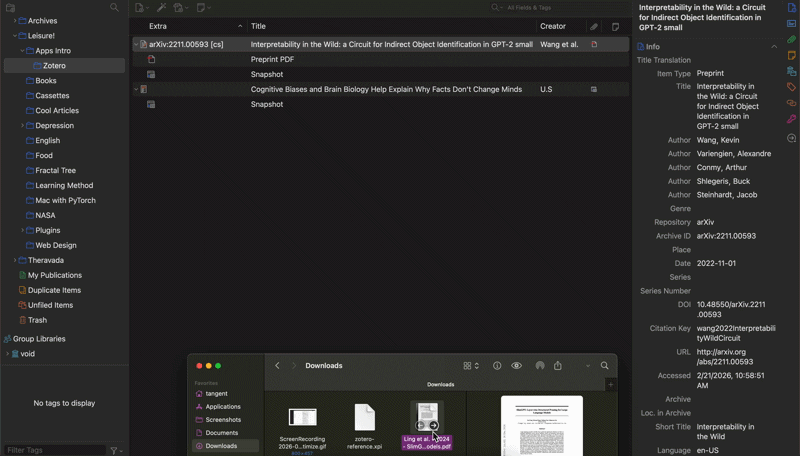Viewport: 800px width, 456px height.
Task: Open the Tags section in side navigation
Action: 791,87
